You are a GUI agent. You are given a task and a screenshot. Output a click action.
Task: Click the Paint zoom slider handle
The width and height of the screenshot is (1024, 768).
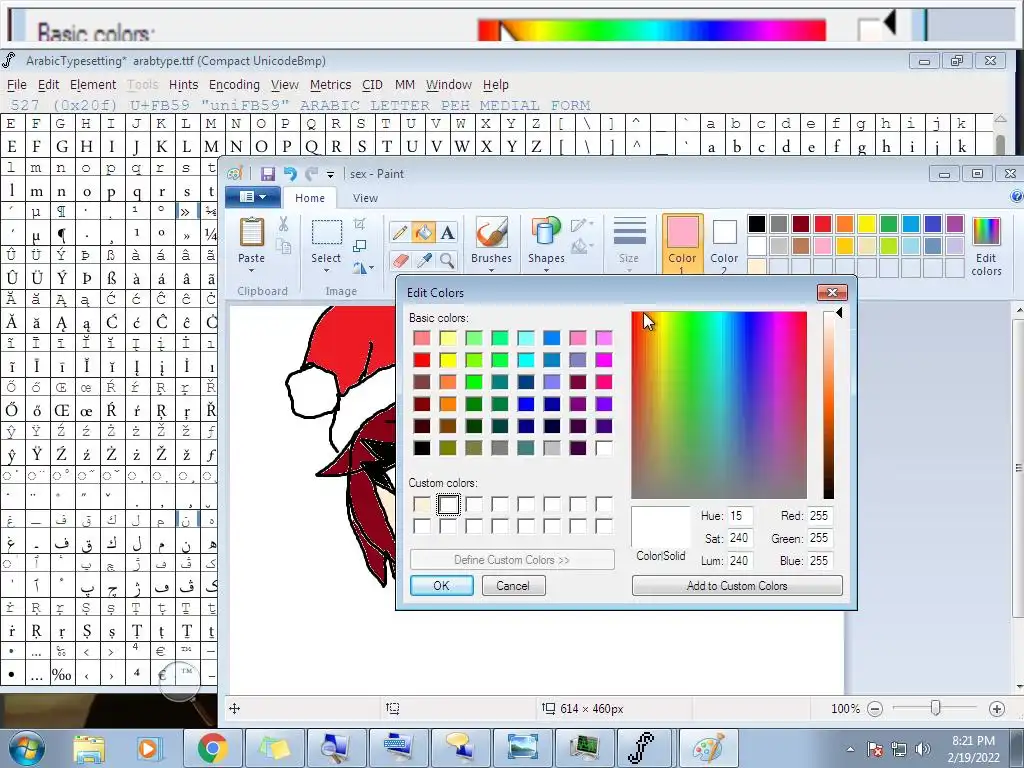coord(935,708)
